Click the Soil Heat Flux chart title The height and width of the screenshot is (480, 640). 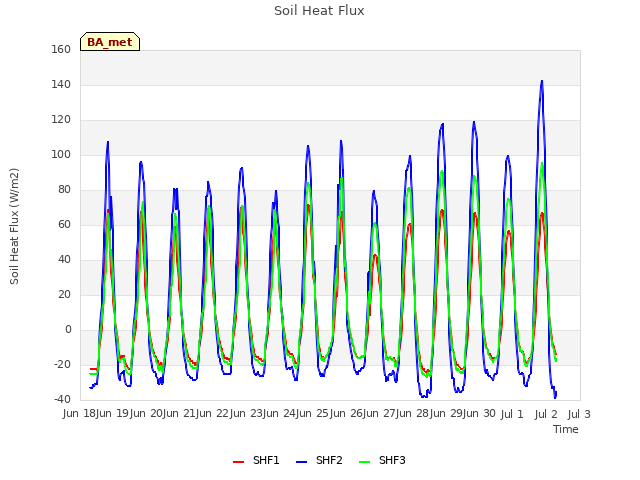pyautogui.click(x=319, y=11)
